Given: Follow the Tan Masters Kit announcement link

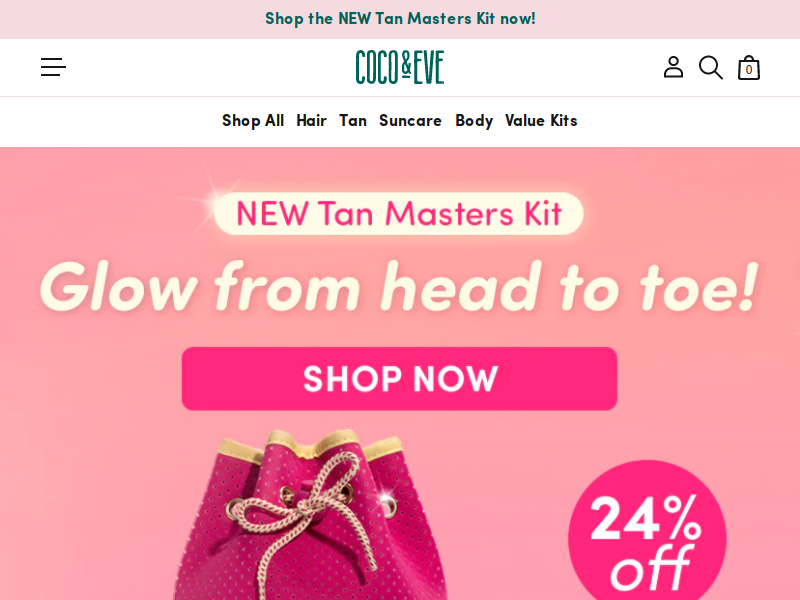Looking at the screenshot, I should click(x=400, y=19).
